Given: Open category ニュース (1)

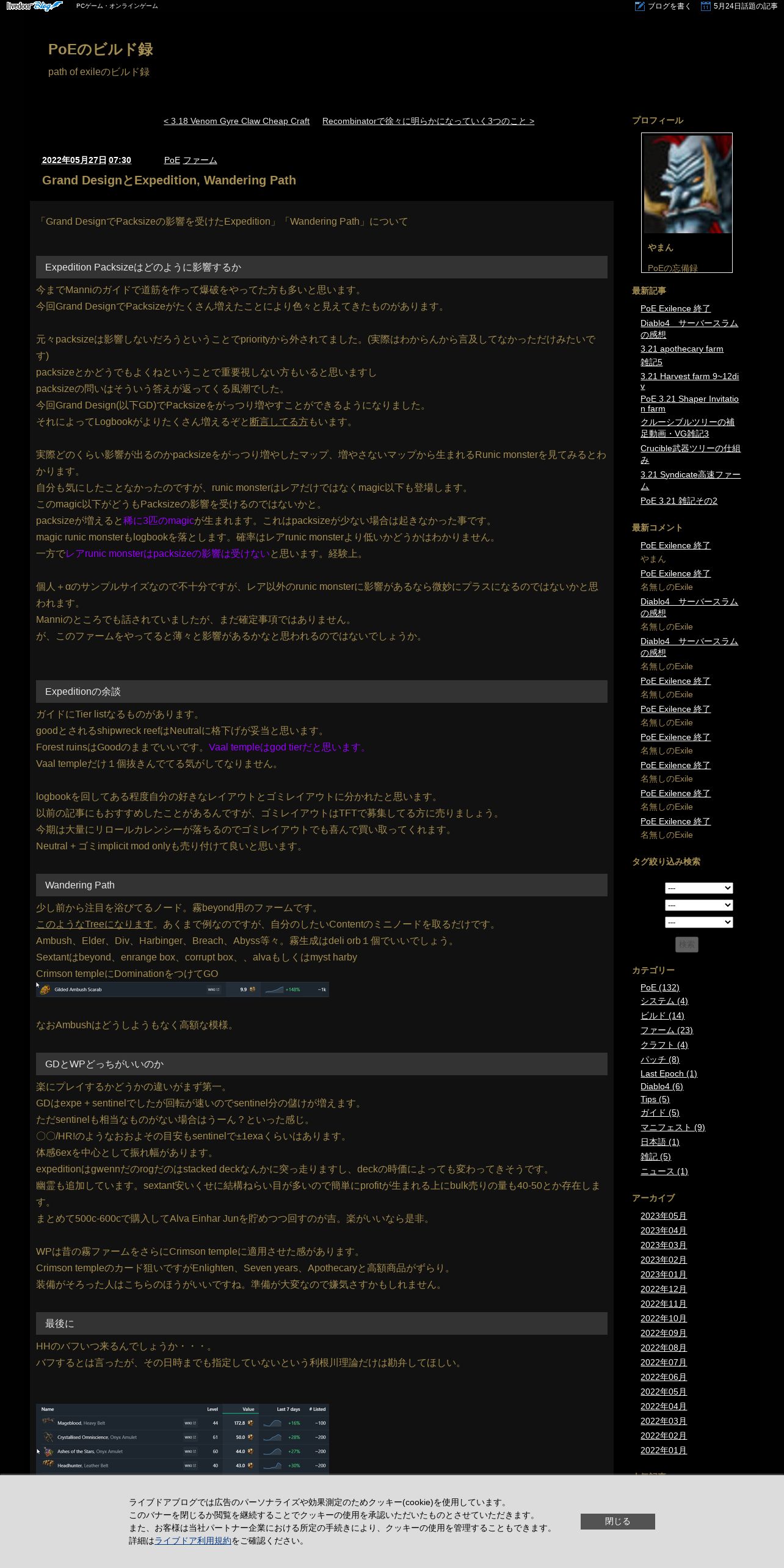Looking at the screenshot, I should (x=664, y=1171).
